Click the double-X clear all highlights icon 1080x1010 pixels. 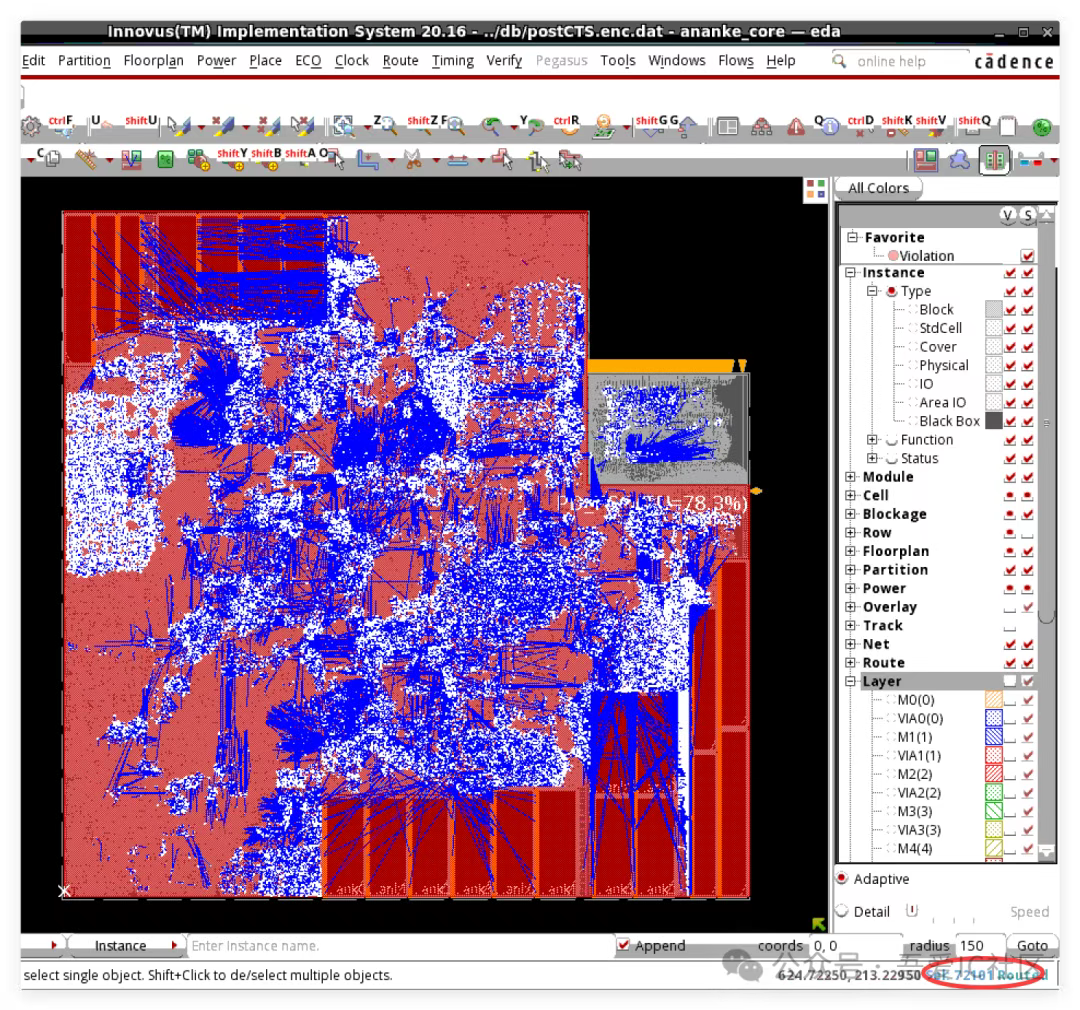pyautogui.click(x=267, y=126)
